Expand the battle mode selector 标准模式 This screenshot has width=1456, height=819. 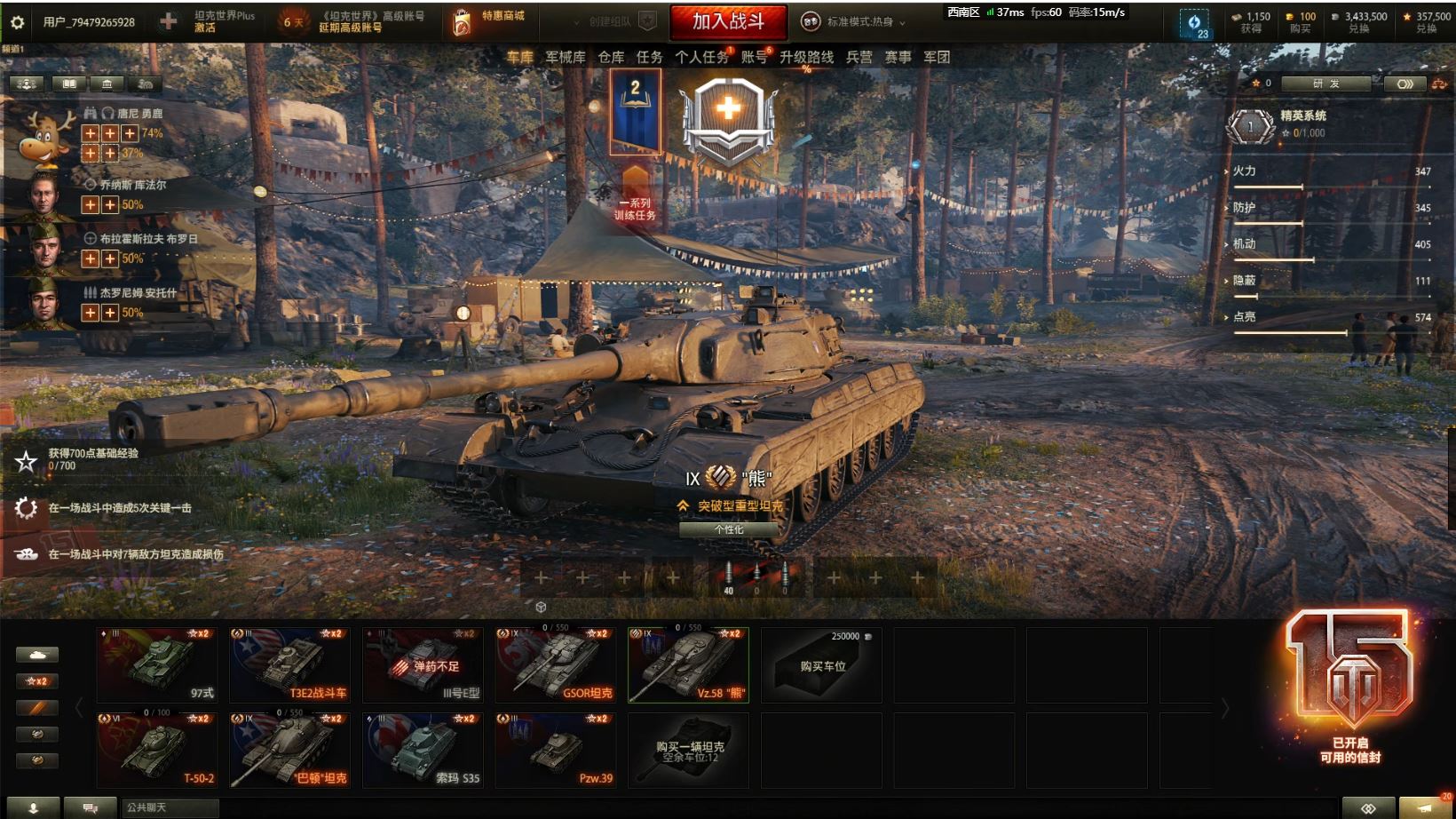click(x=855, y=22)
